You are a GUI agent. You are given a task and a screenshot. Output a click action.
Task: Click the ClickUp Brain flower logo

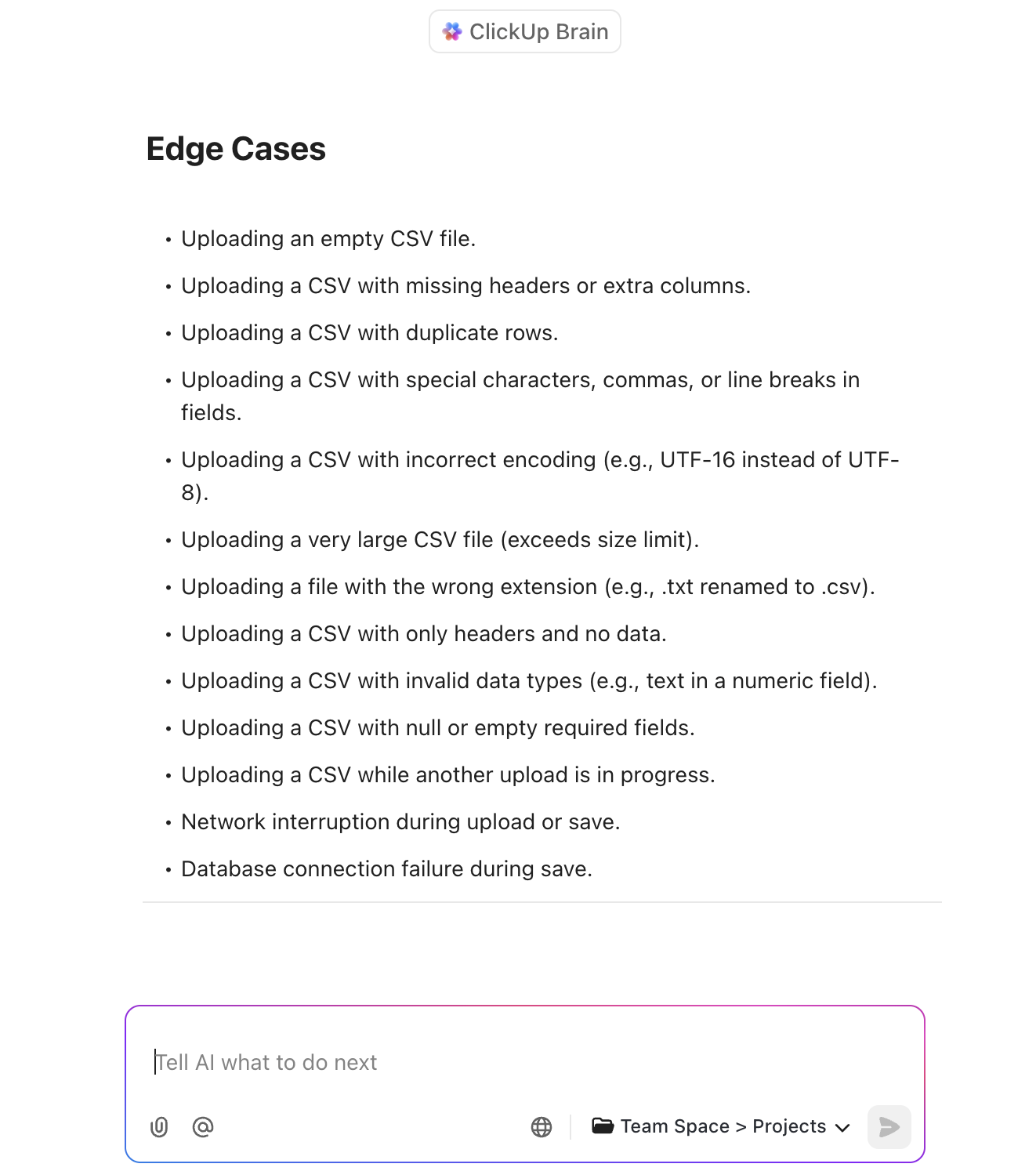453,31
